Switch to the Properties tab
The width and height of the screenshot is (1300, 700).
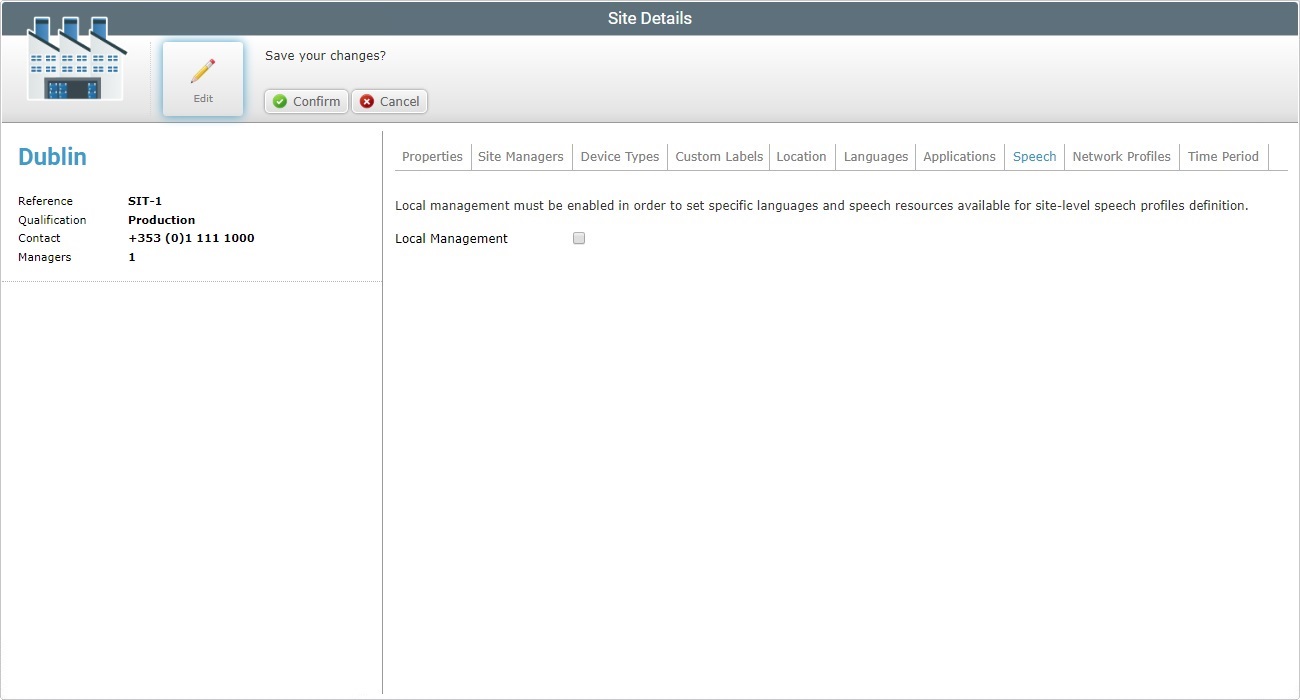pyautogui.click(x=432, y=156)
